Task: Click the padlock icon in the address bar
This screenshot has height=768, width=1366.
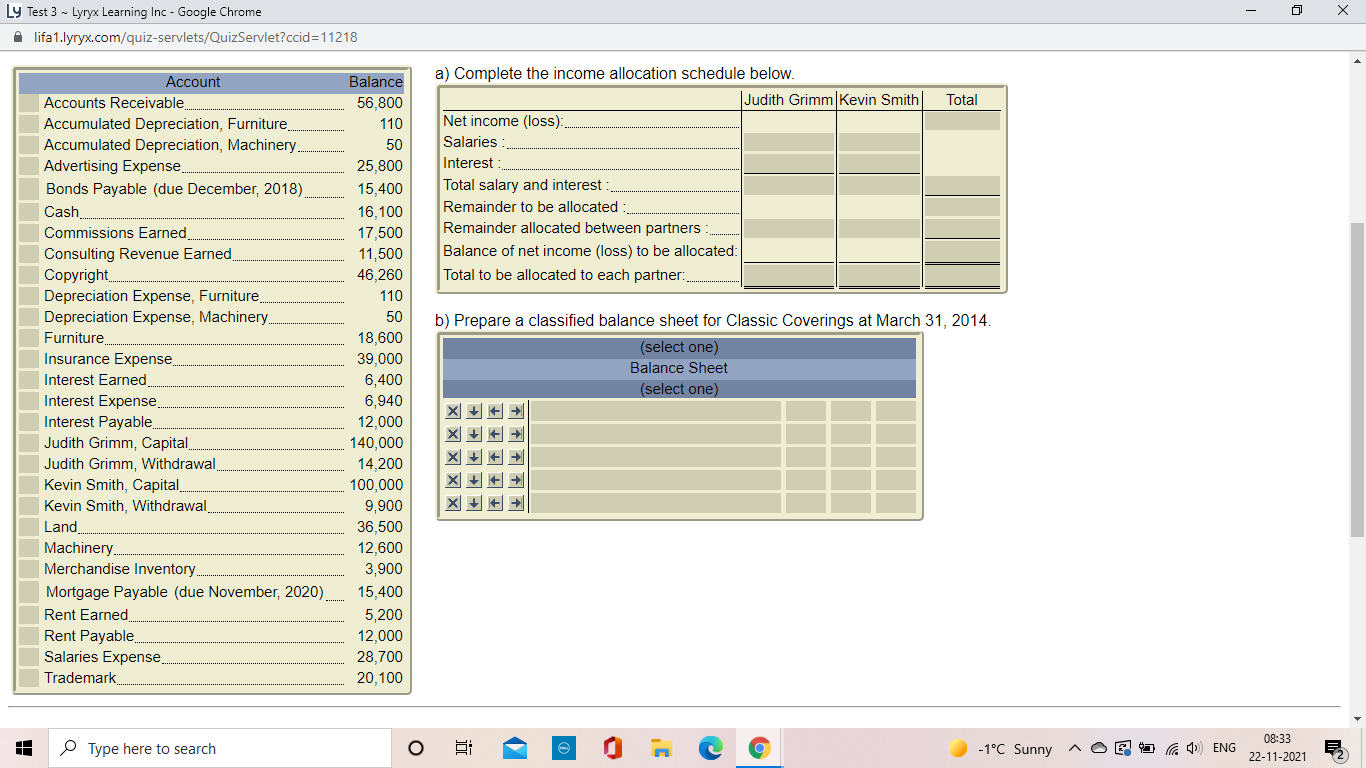Action: (x=20, y=35)
